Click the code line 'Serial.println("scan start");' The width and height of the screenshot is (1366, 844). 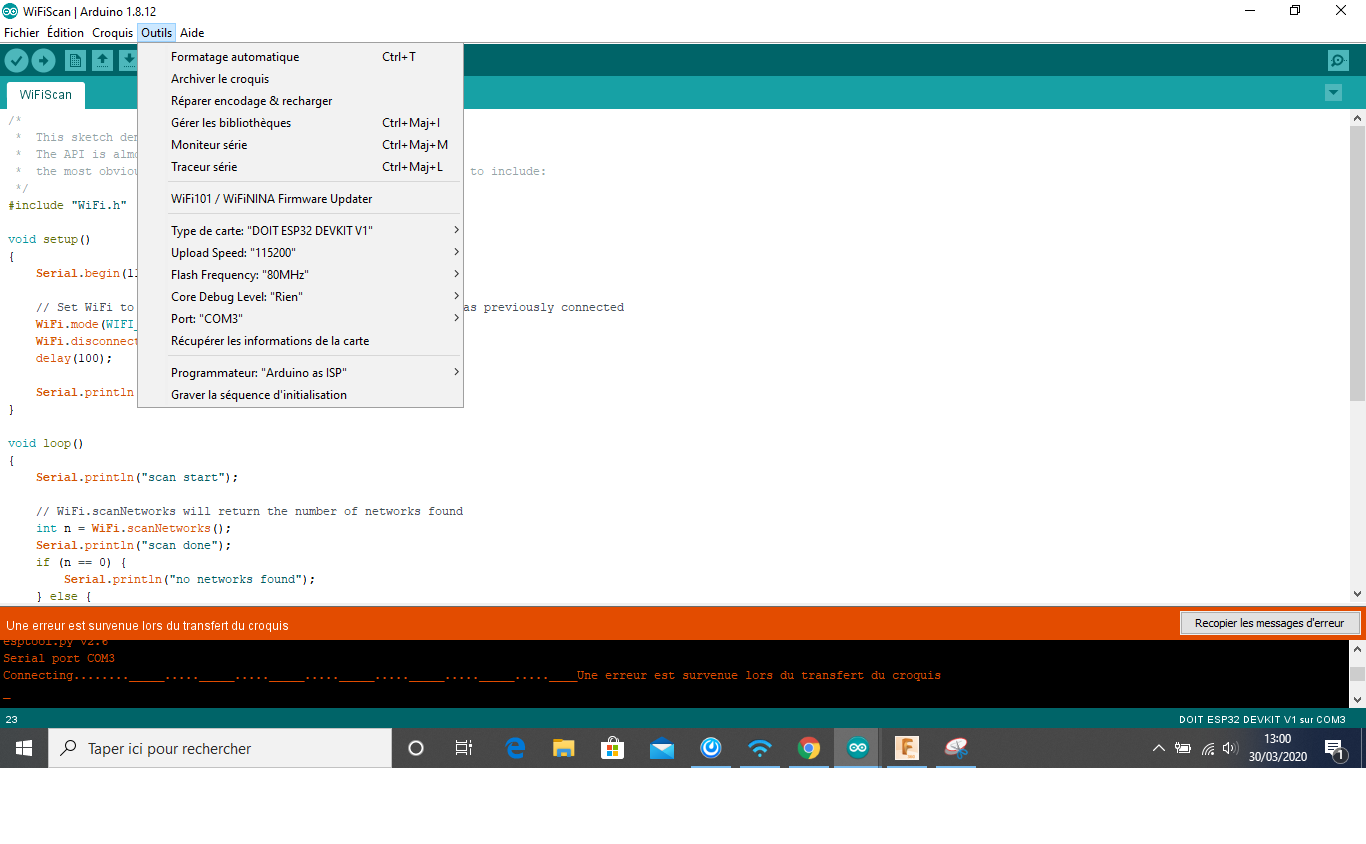137,477
